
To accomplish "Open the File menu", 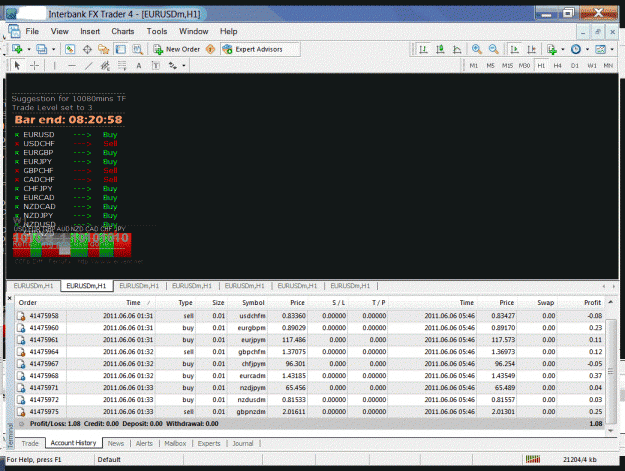I will pyautogui.click(x=32, y=31).
